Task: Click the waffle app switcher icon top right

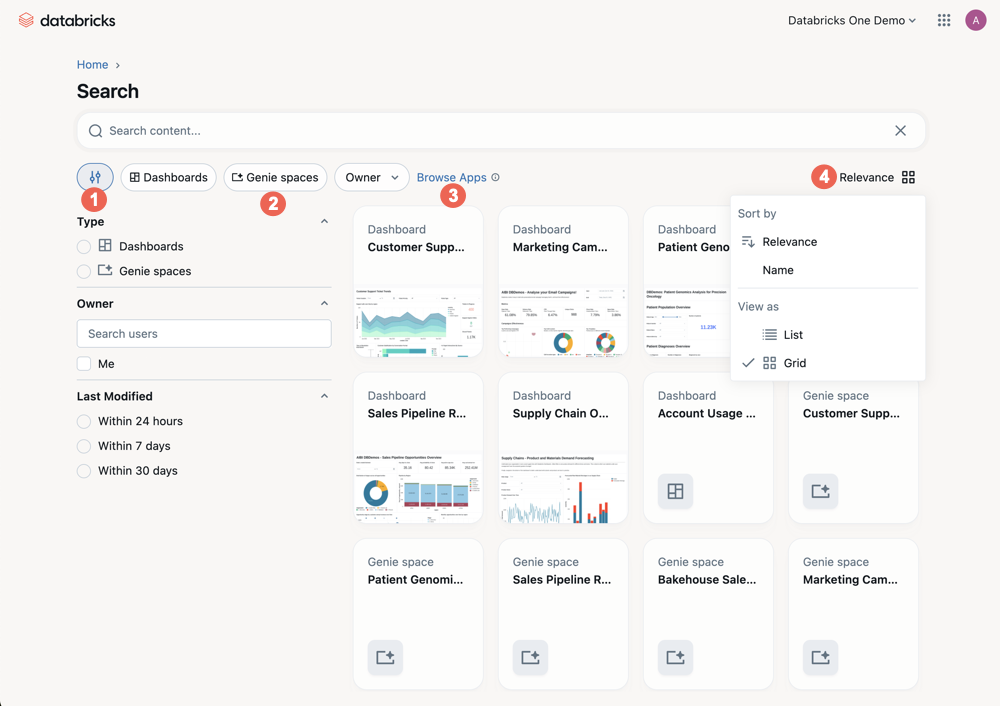Action: point(943,19)
